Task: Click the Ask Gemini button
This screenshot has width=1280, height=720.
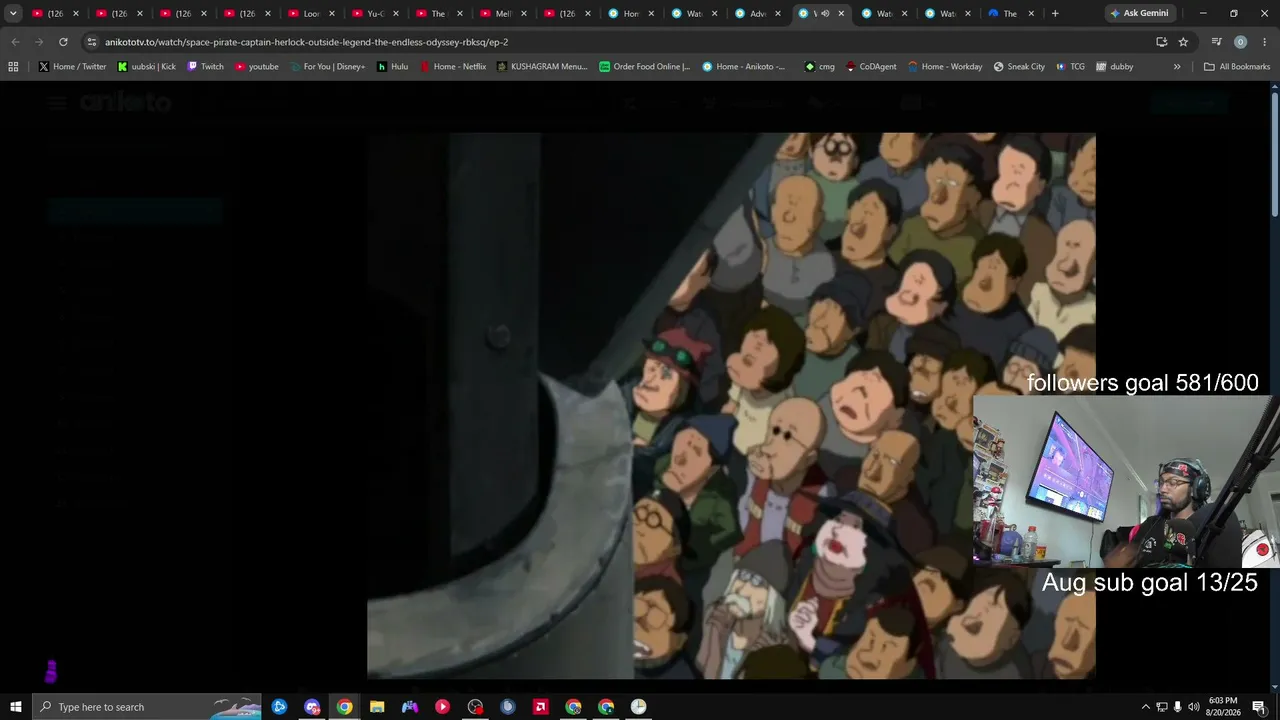Action: click(1138, 13)
